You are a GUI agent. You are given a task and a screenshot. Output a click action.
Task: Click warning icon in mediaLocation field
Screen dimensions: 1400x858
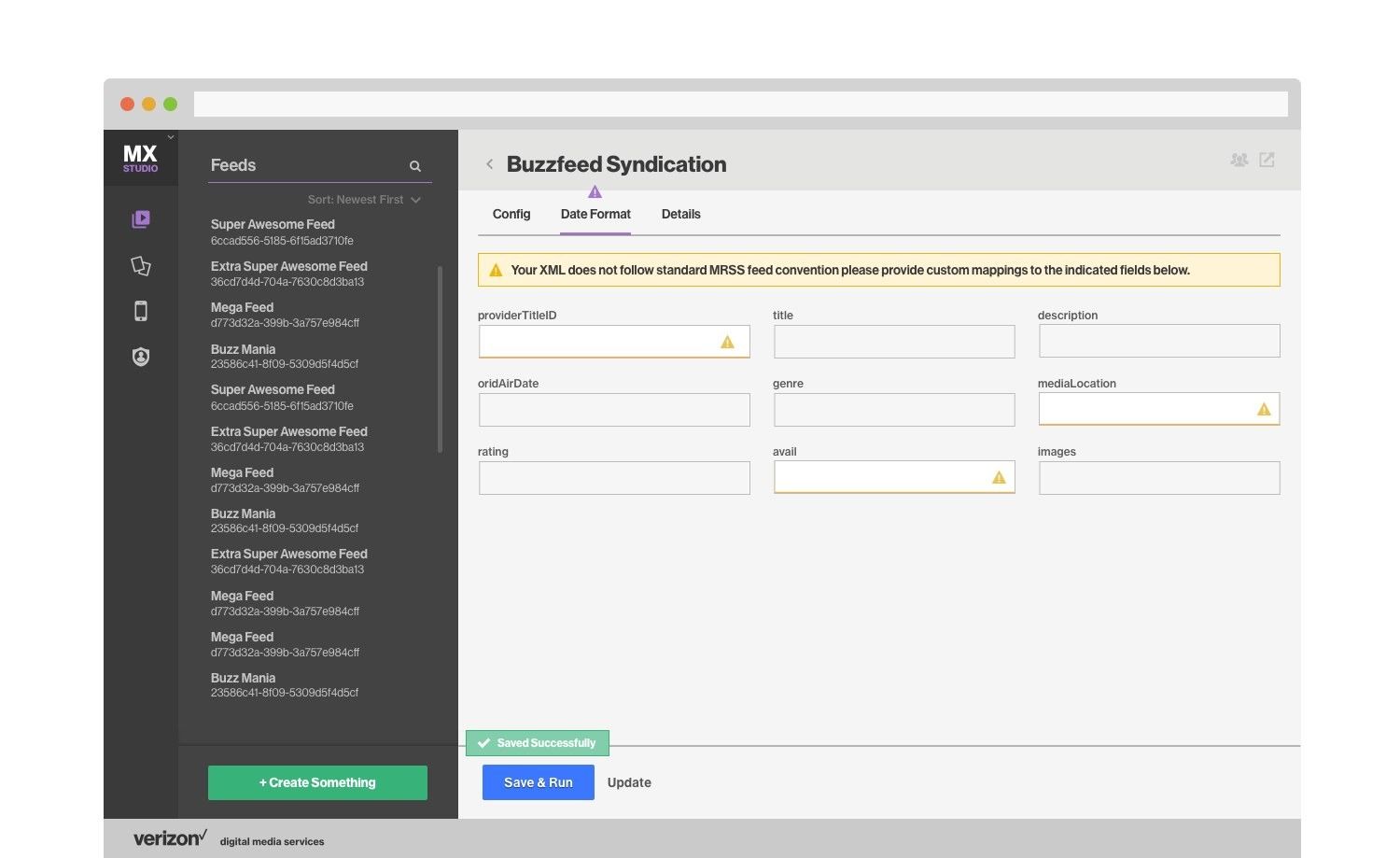point(1264,409)
